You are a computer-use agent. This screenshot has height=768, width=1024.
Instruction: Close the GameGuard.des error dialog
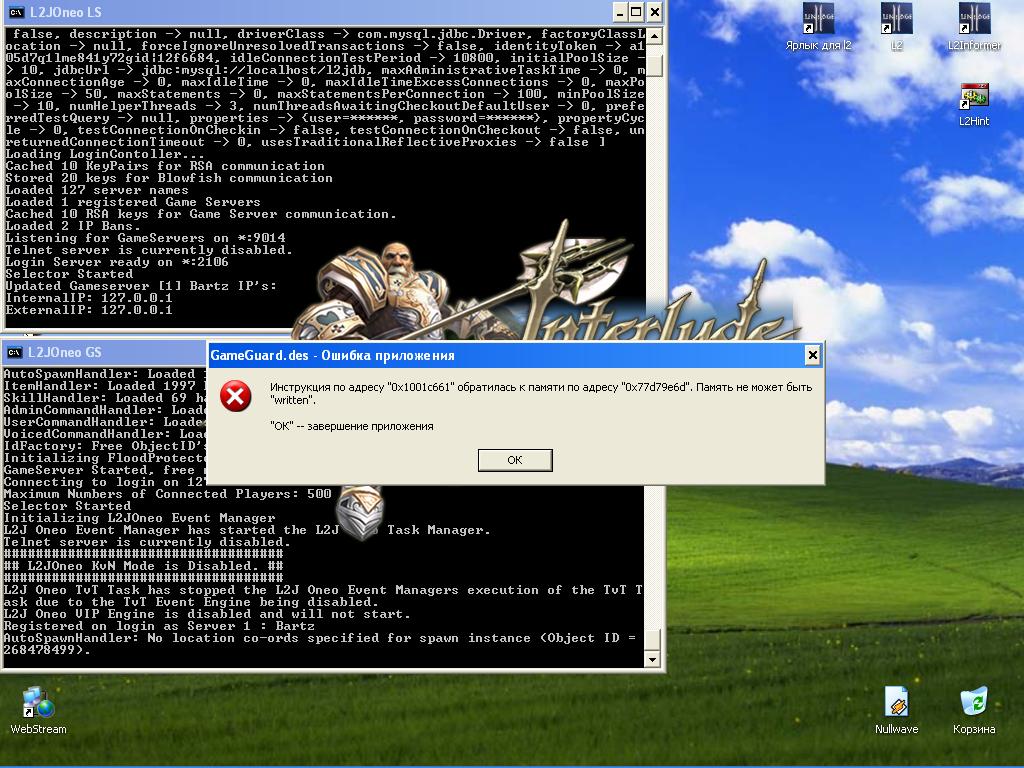[x=812, y=355]
